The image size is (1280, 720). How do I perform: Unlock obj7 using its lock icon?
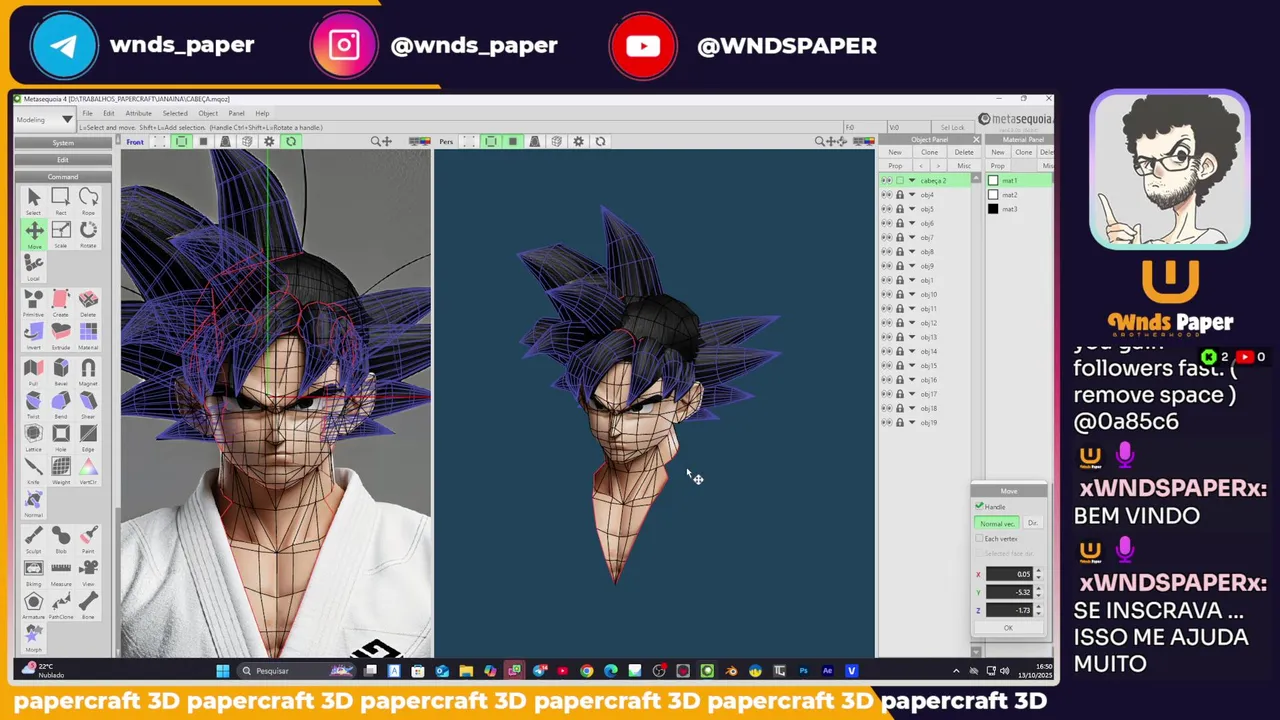point(899,237)
